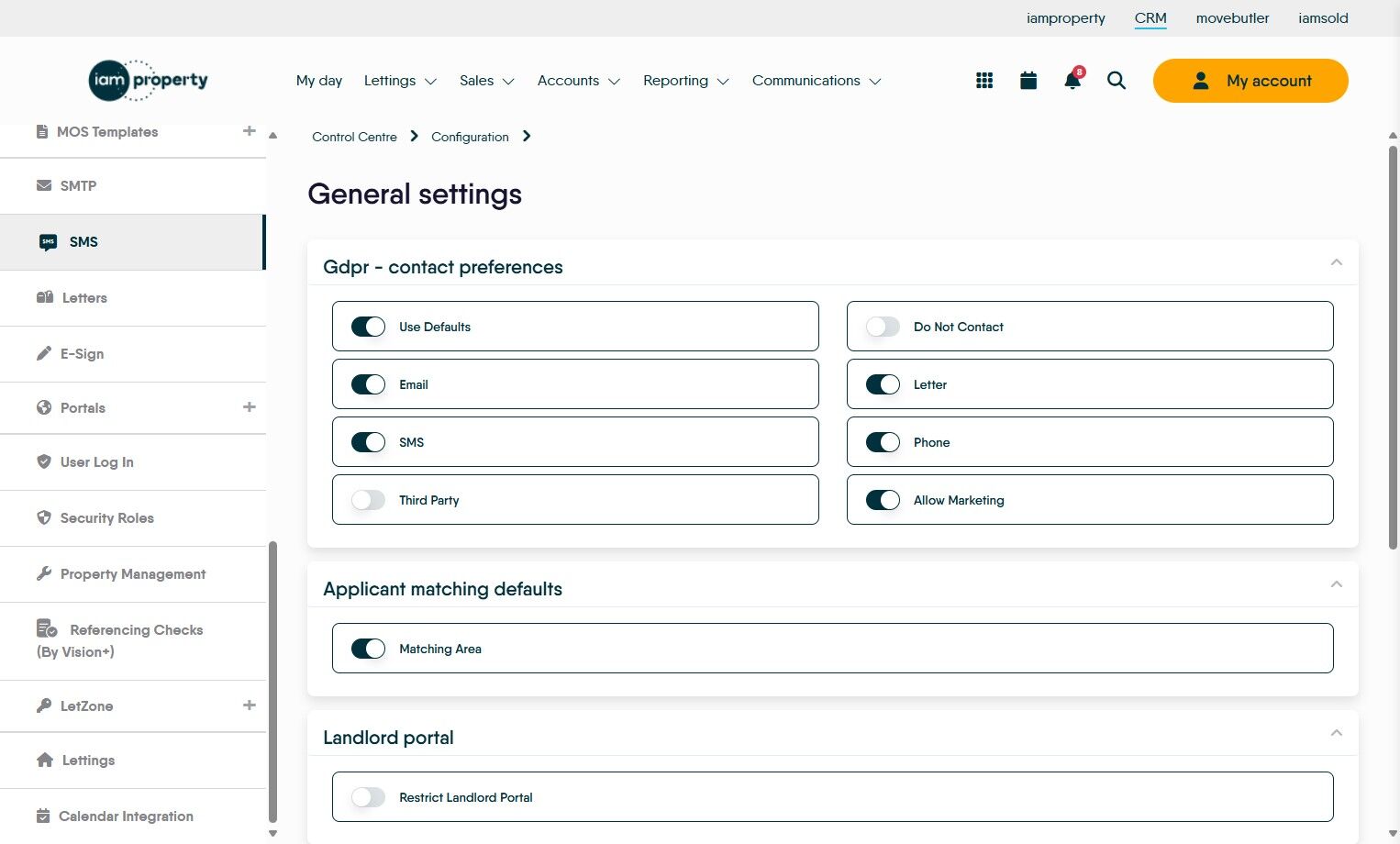Open the calendar icon in header
The image size is (1400, 844).
(x=1028, y=81)
